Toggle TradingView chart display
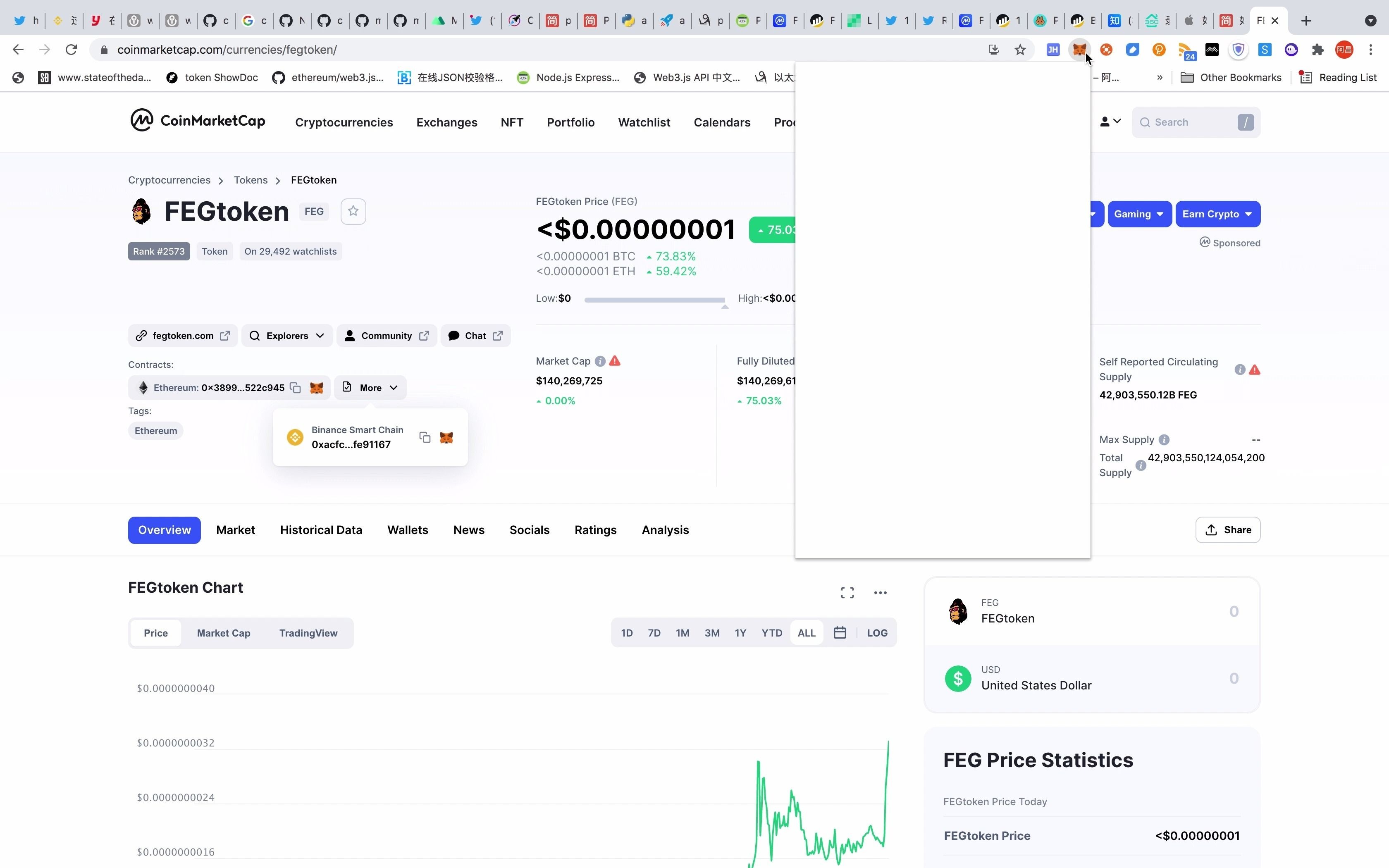Viewport: 1389px width, 868px height. pos(309,632)
